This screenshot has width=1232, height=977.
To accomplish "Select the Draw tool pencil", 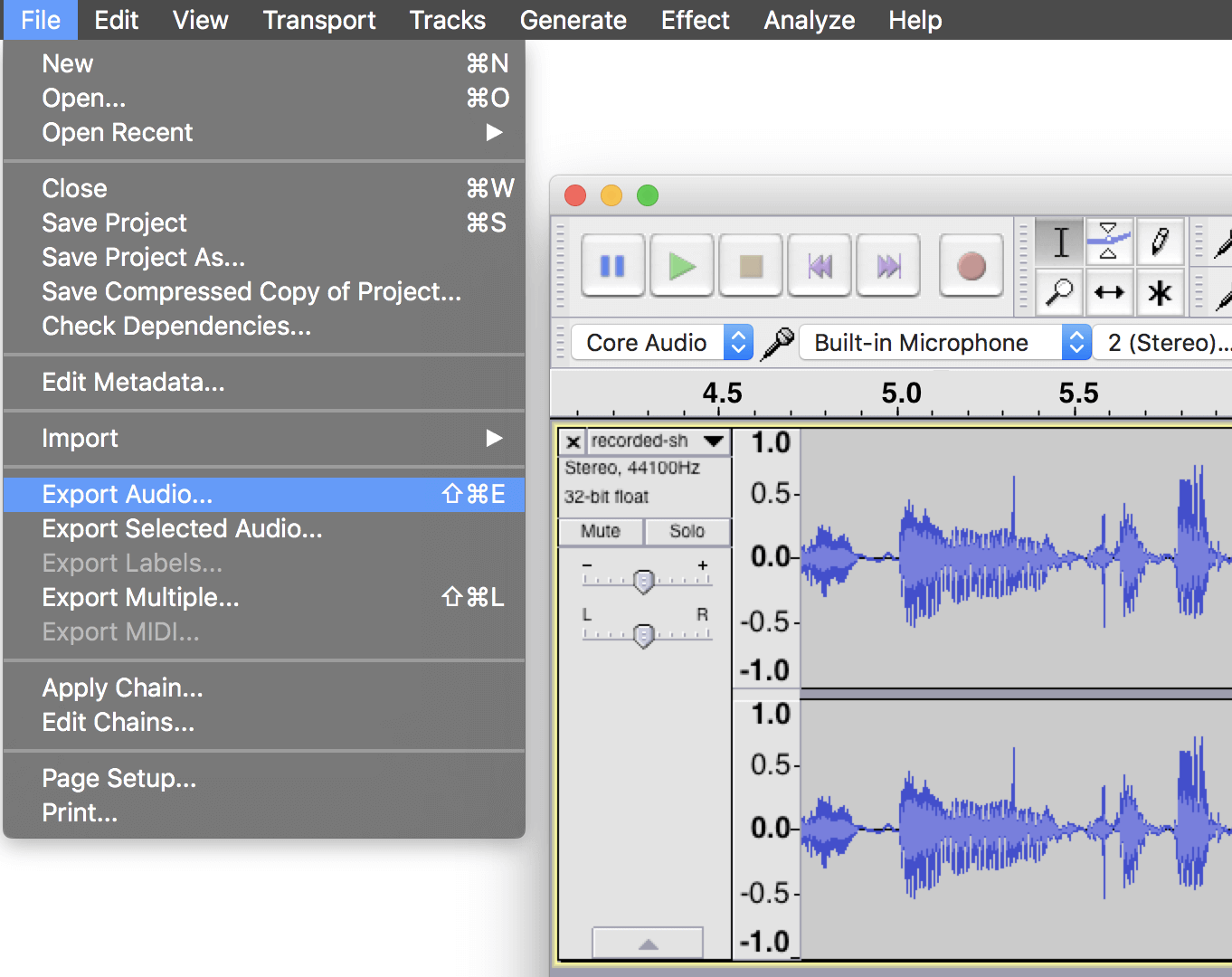I will (x=1161, y=242).
